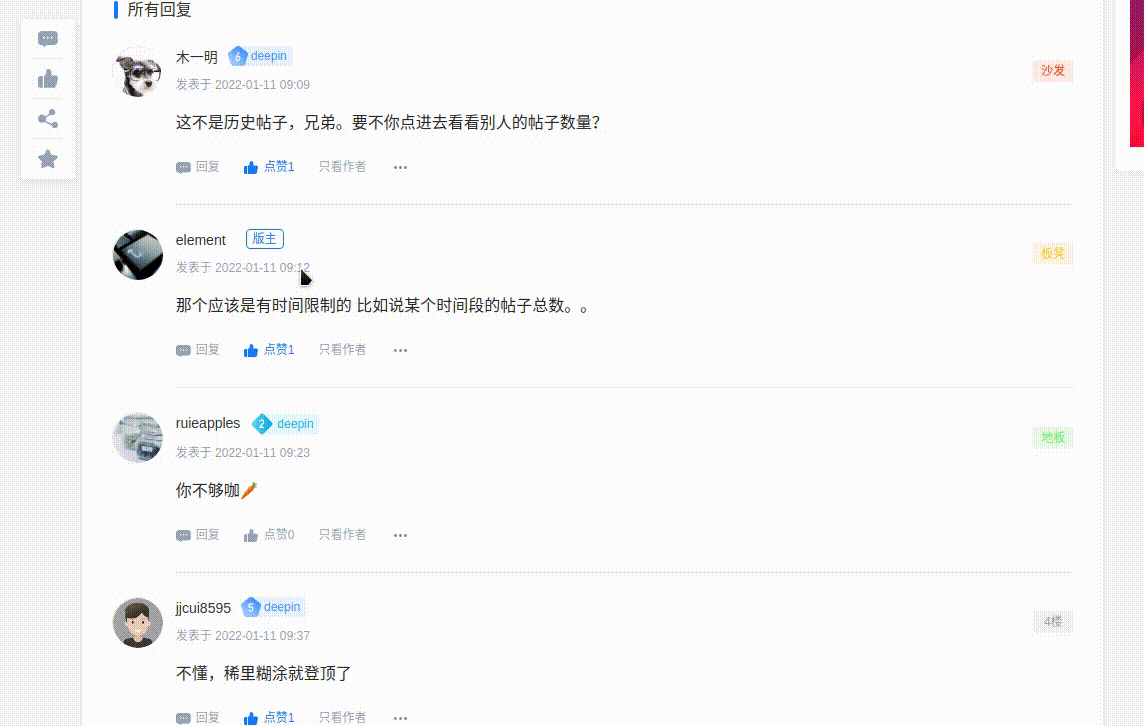Click 木一明's avatar picture

[x=137, y=71]
